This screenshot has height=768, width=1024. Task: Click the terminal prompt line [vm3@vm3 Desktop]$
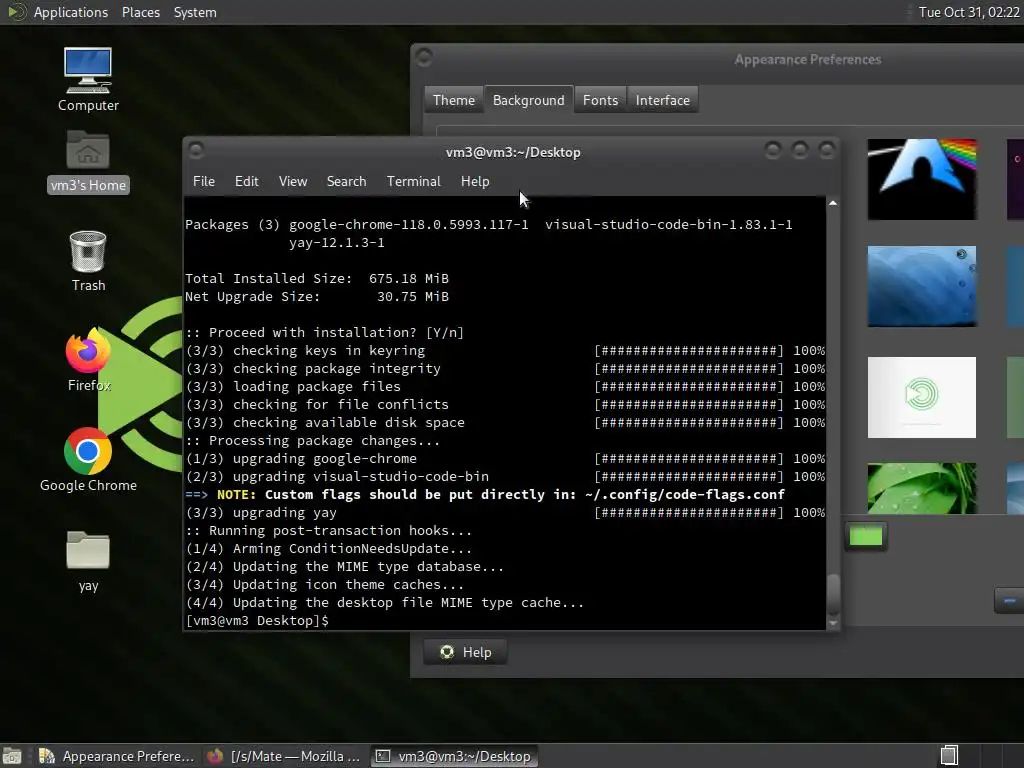(257, 620)
